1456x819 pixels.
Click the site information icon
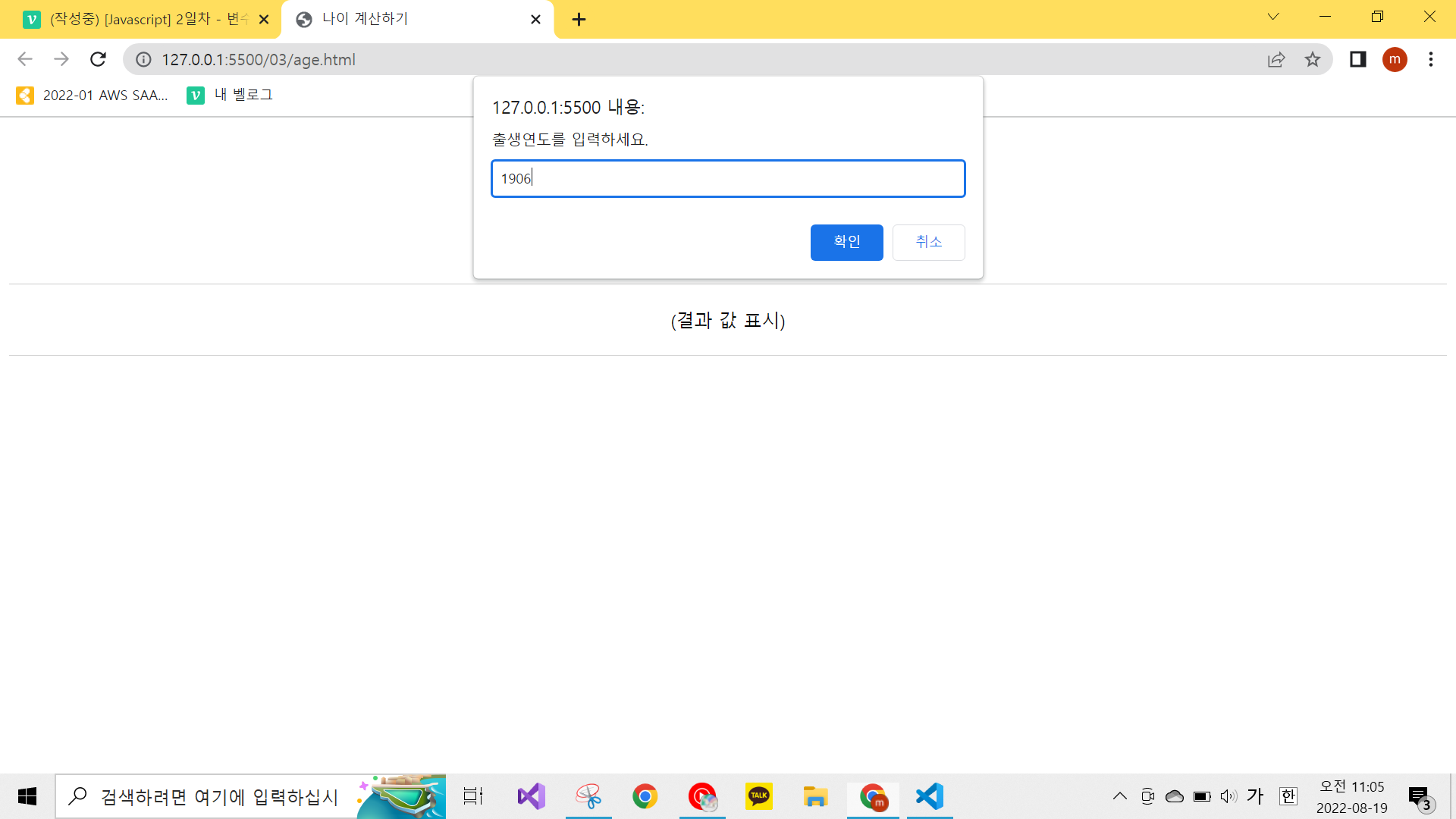click(x=143, y=59)
